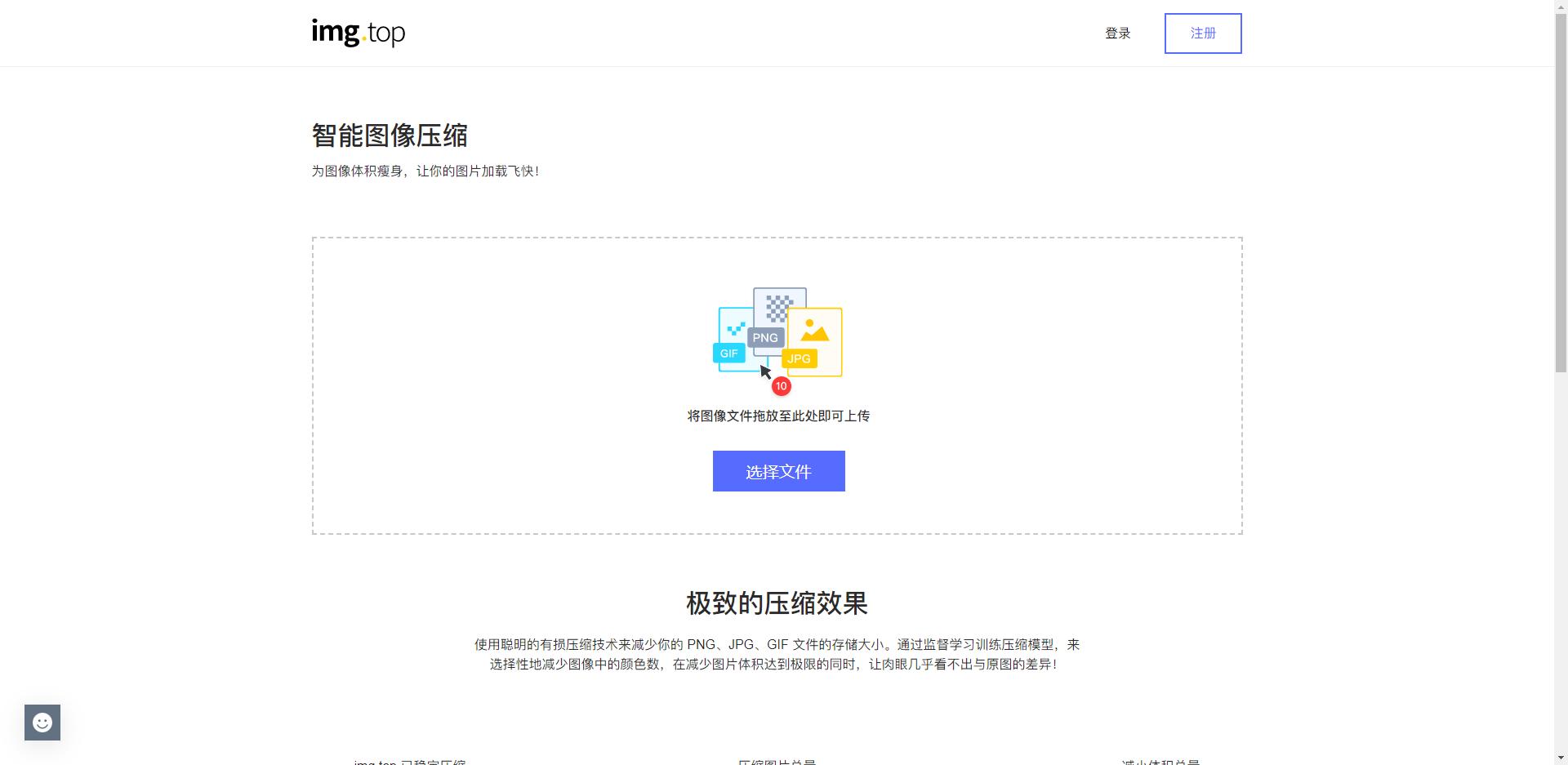Open the feedback smiley icon
The width and height of the screenshot is (1568, 765).
42,722
